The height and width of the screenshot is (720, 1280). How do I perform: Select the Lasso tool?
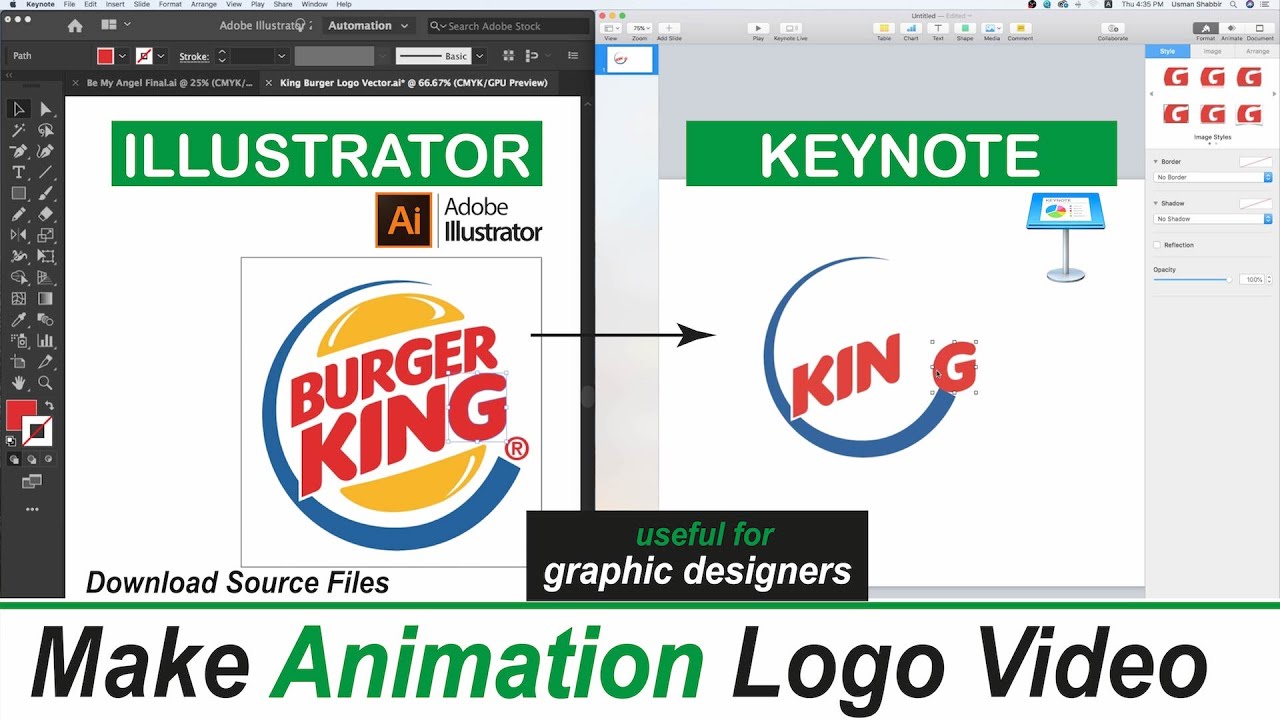coord(45,130)
